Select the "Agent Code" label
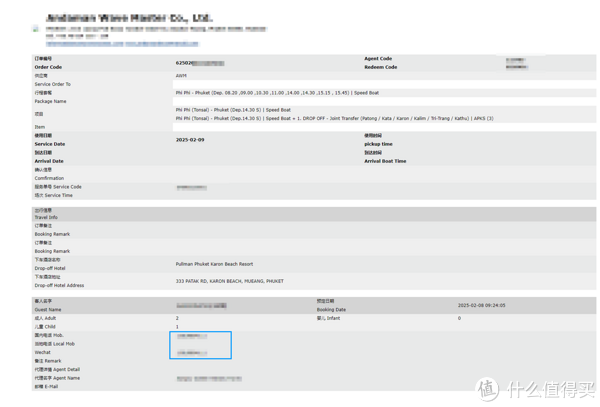Image resolution: width=600 pixels, height=407 pixels. (378, 59)
